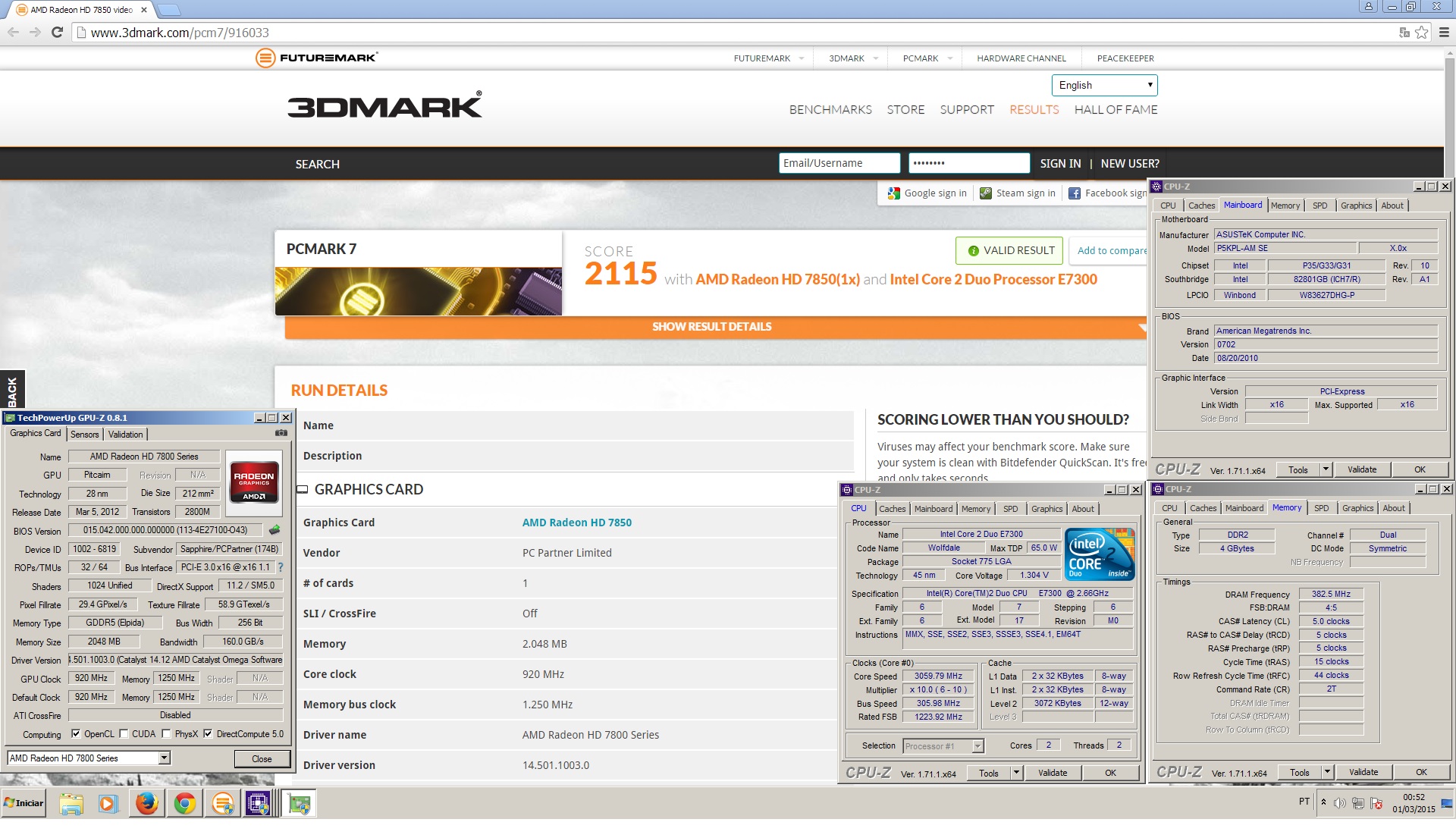Click the GPU-Z screenshot camera icon

click(281, 433)
